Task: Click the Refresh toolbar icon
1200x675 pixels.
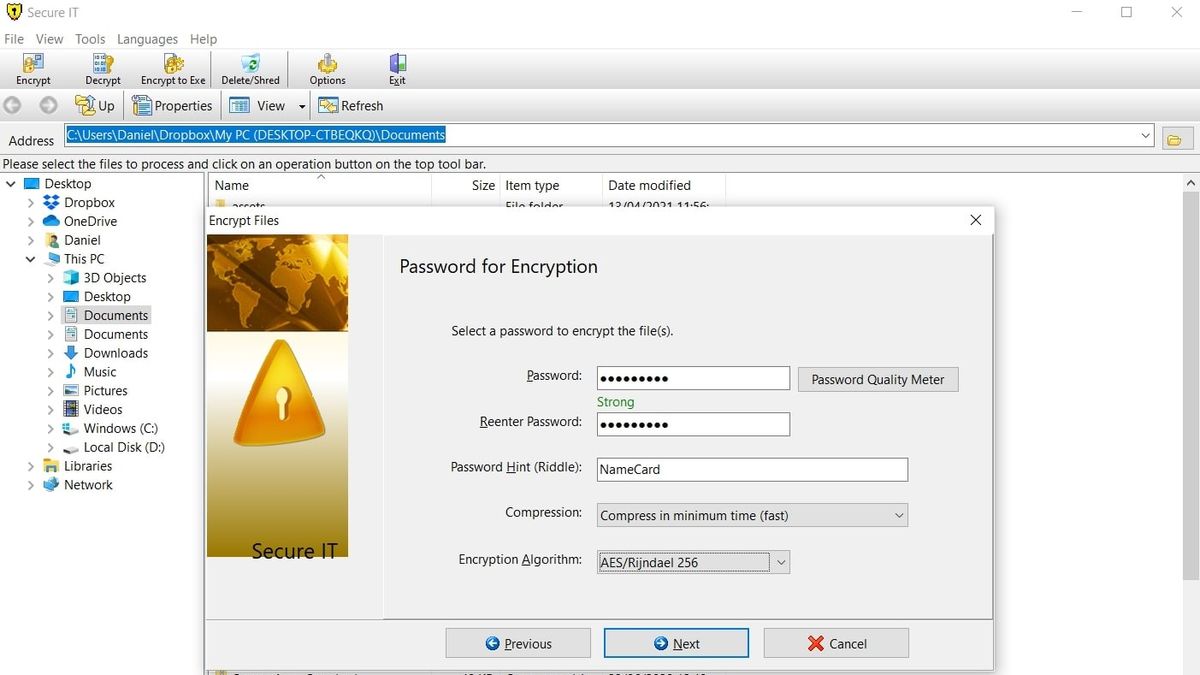Action: pos(351,105)
